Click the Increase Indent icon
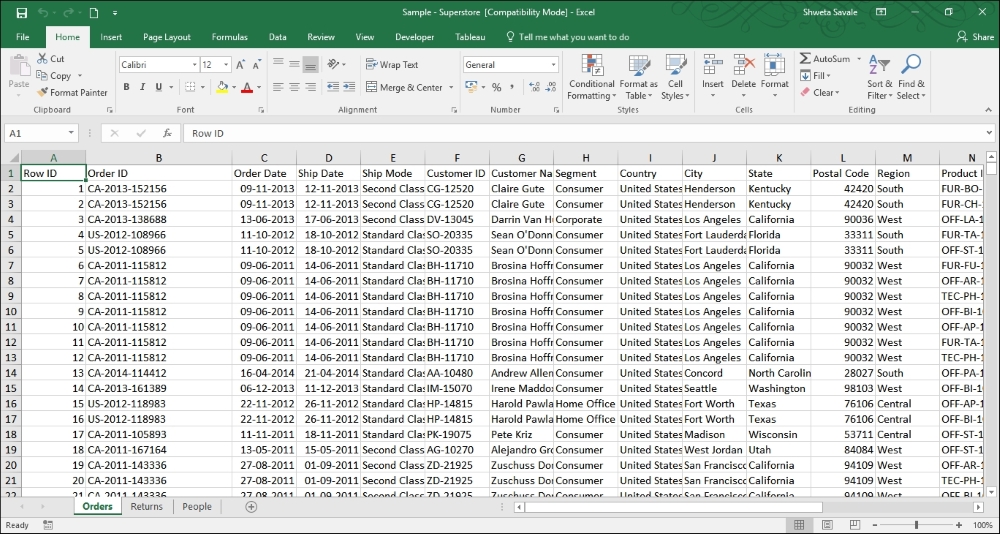Screen dimensions: 1000x534 [349, 87]
